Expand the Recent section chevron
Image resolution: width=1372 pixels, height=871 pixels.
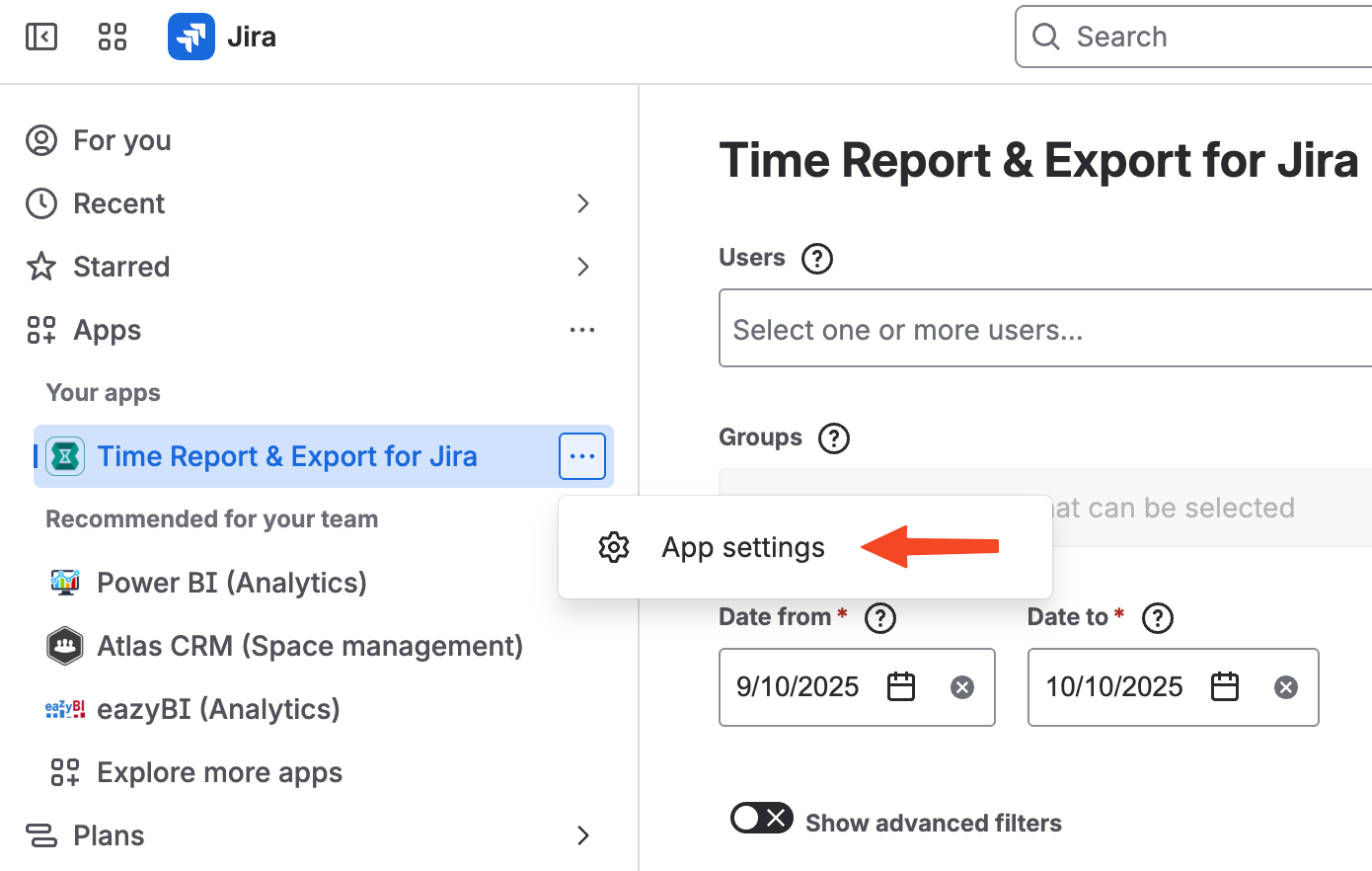click(x=583, y=203)
